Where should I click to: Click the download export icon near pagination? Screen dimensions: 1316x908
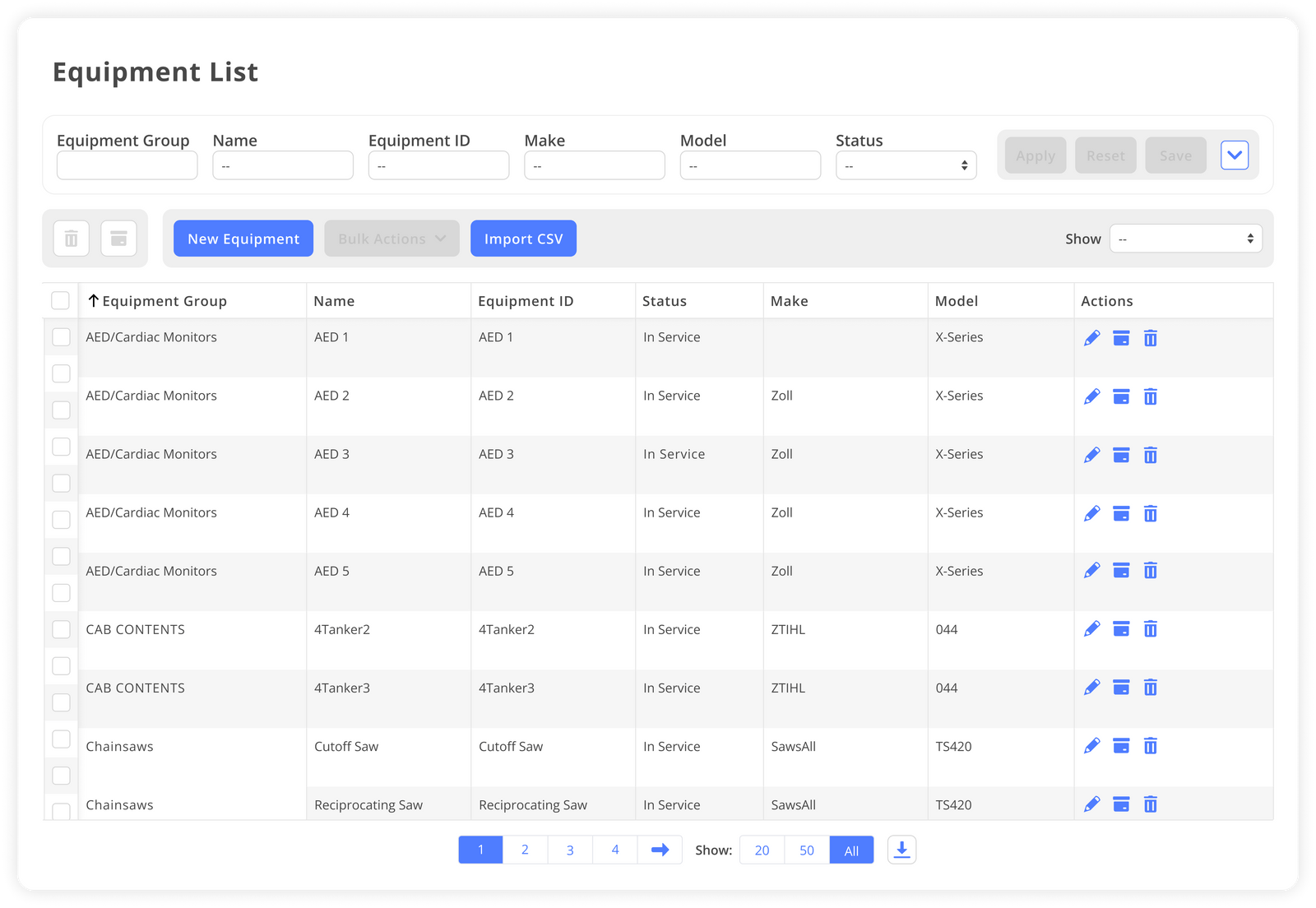point(901,849)
